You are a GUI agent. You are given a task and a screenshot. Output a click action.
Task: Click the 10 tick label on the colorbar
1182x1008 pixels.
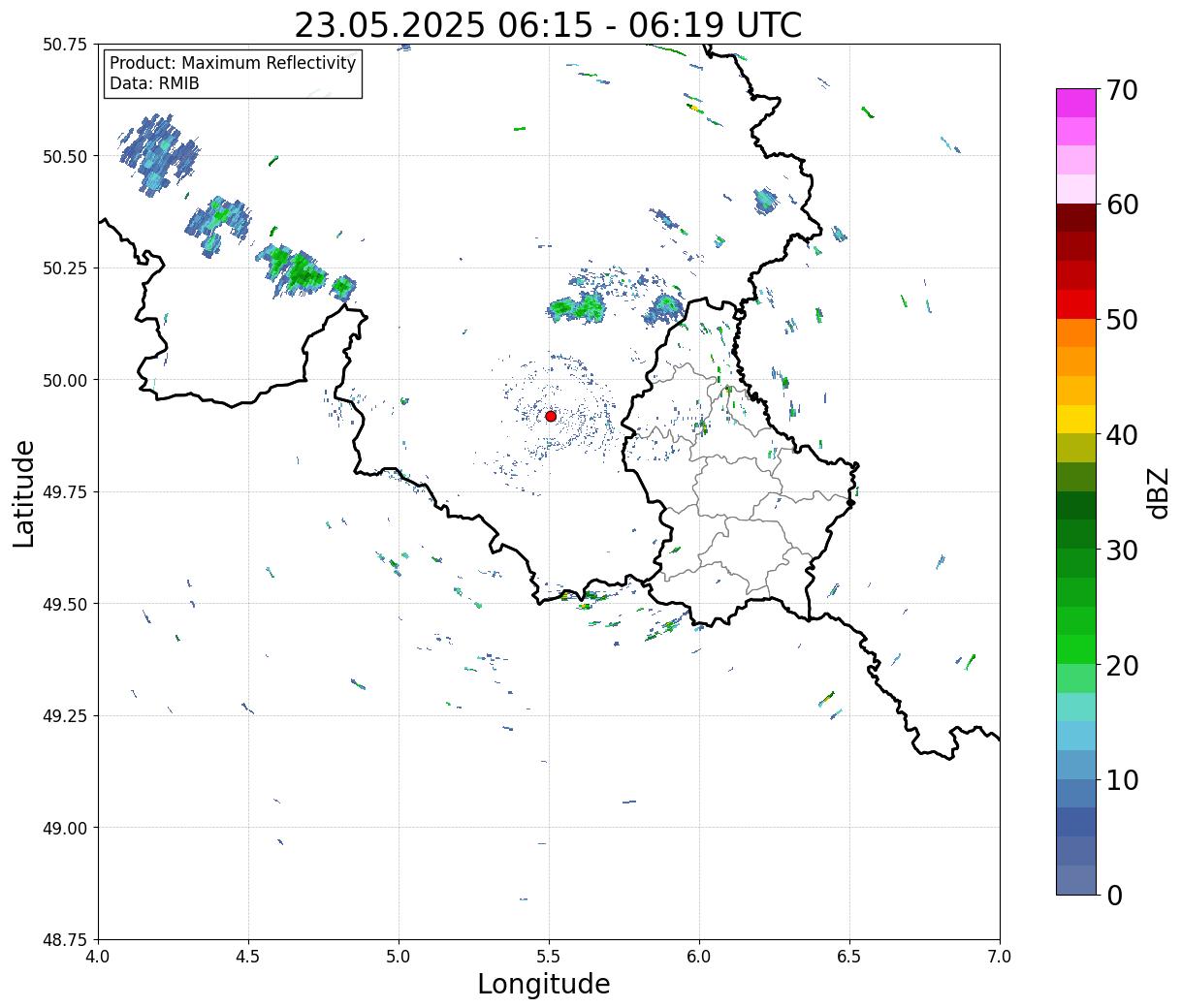[1122, 780]
